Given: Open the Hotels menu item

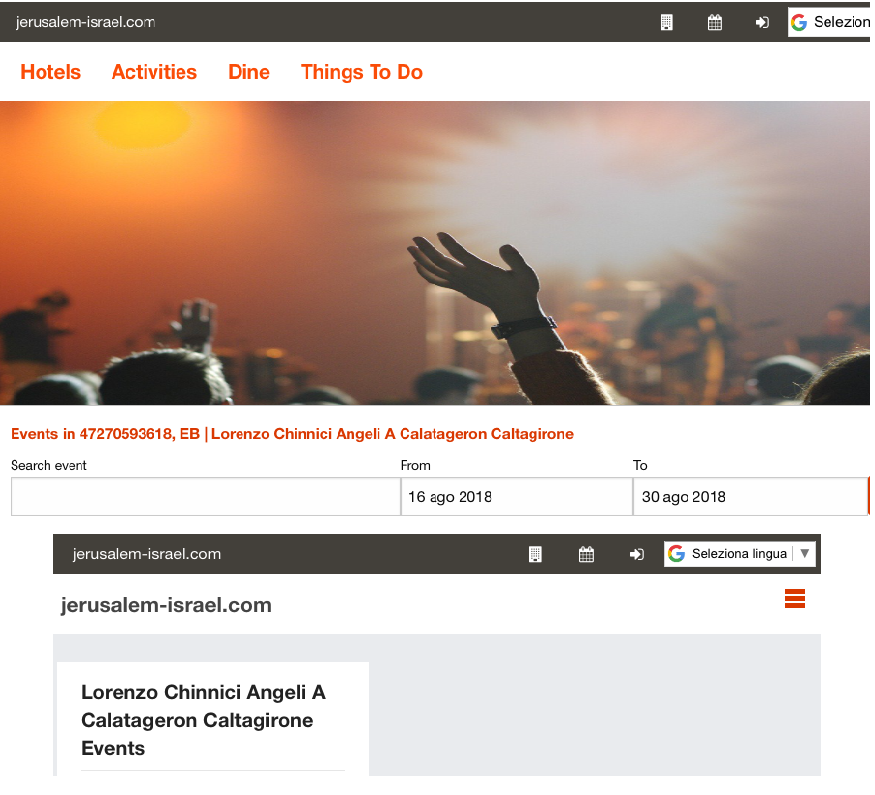Looking at the screenshot, I should coord(51,72).
